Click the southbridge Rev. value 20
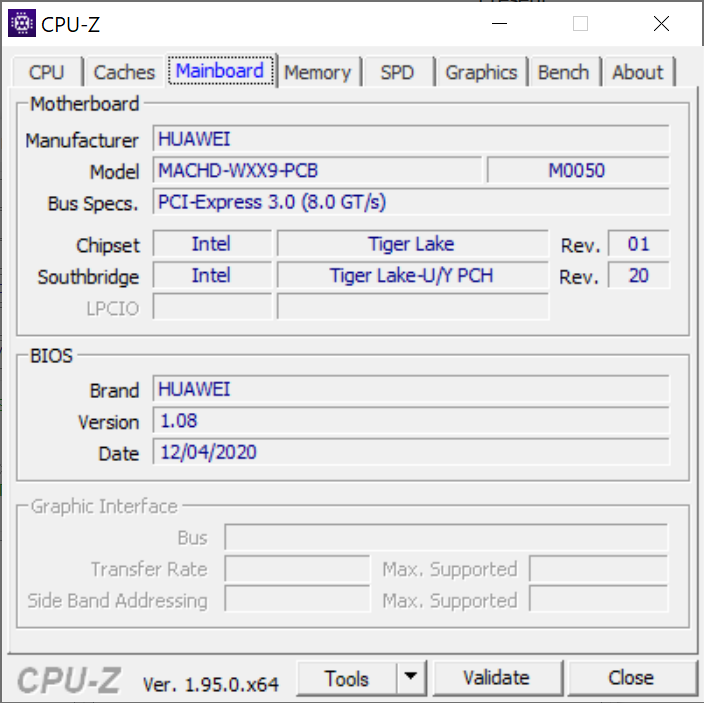Viewport: 704px width, 703px height. pyautogui.click(x=638, y=275)
